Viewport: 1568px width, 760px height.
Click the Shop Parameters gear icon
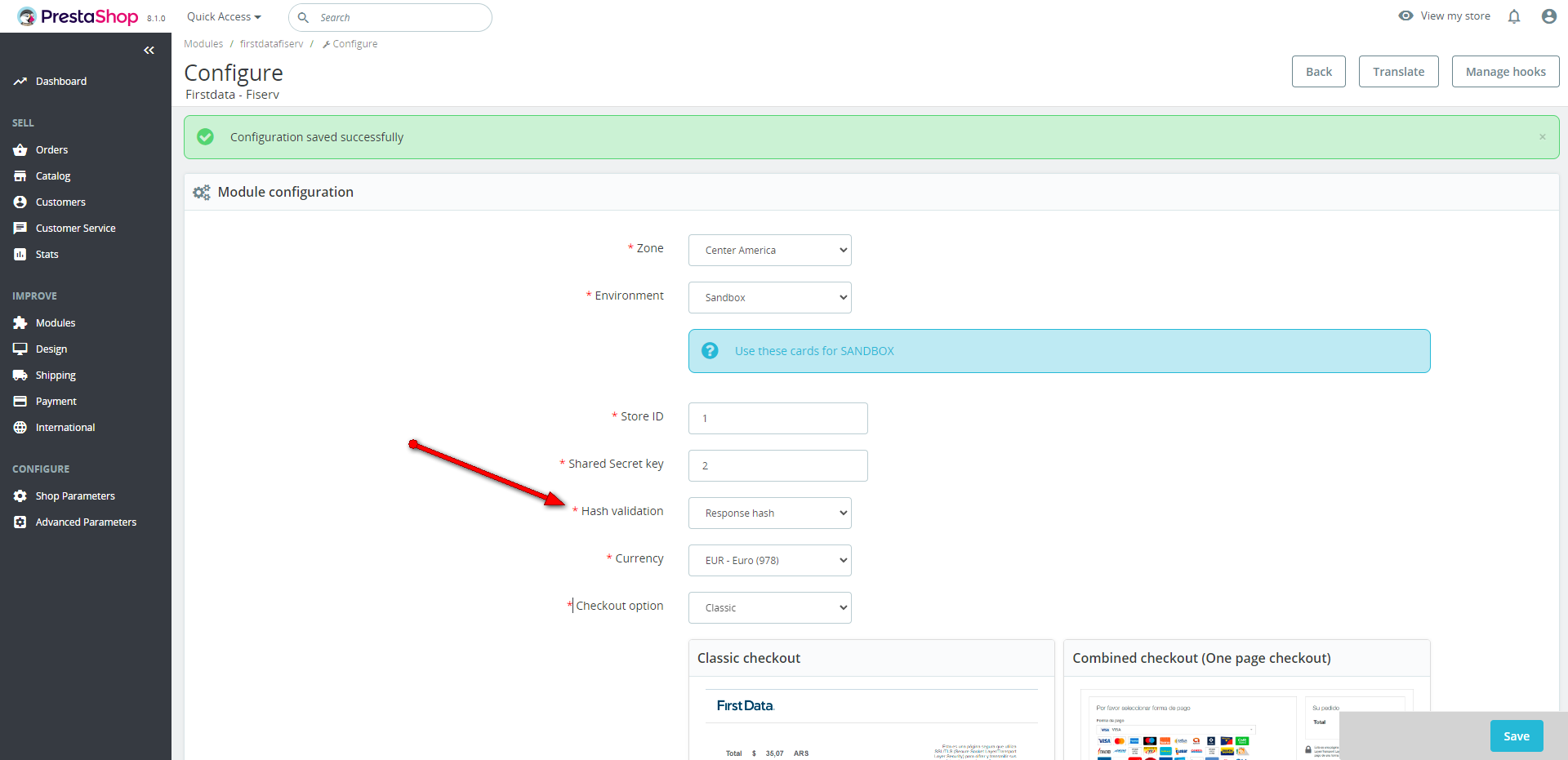(x=20, y=496)
